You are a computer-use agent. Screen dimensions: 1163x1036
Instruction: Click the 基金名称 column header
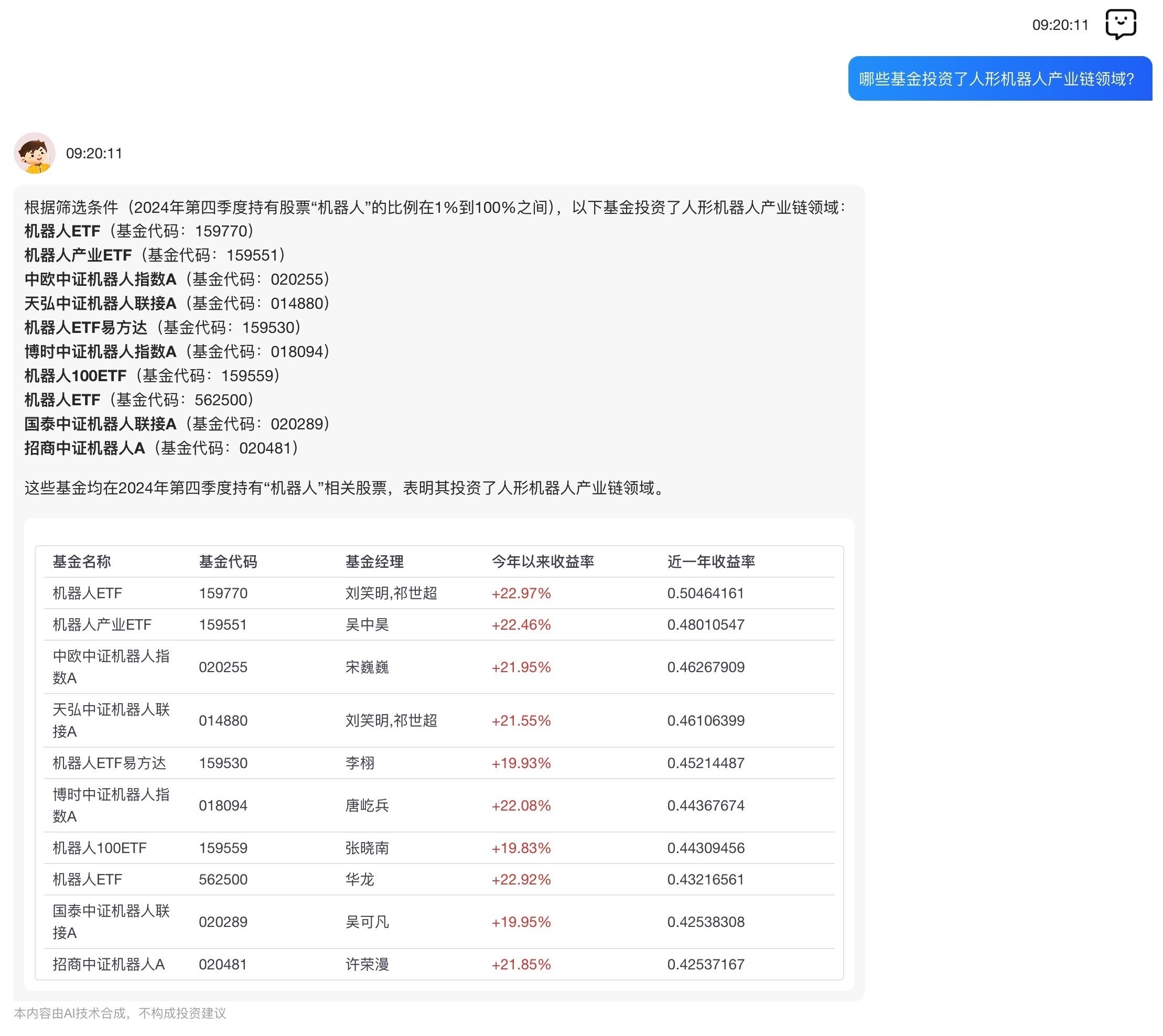click(x=82, y=562)
